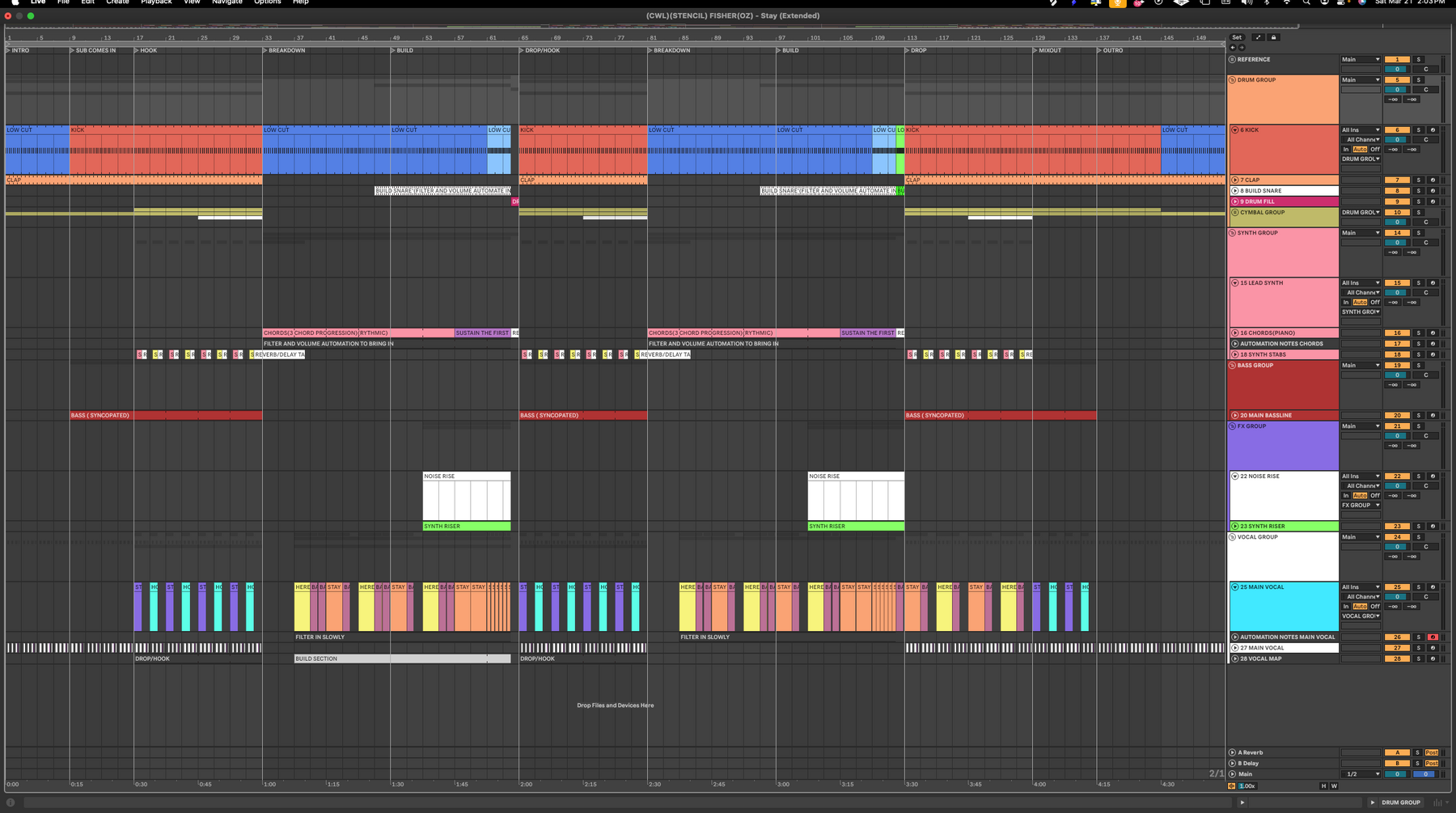Click the H height button
1456x813 pixels.
pyautogui.click(x=1323, y=786)
